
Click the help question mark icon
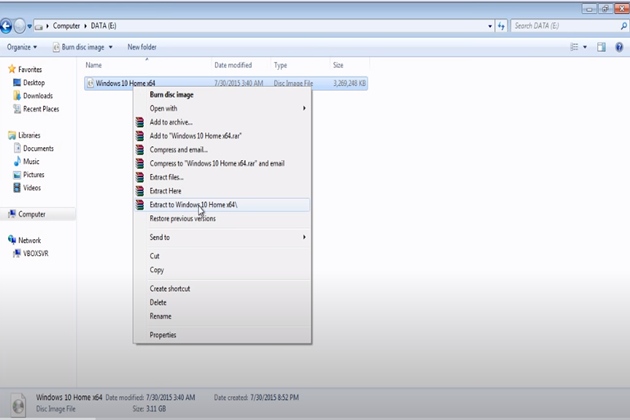[619, 47]
